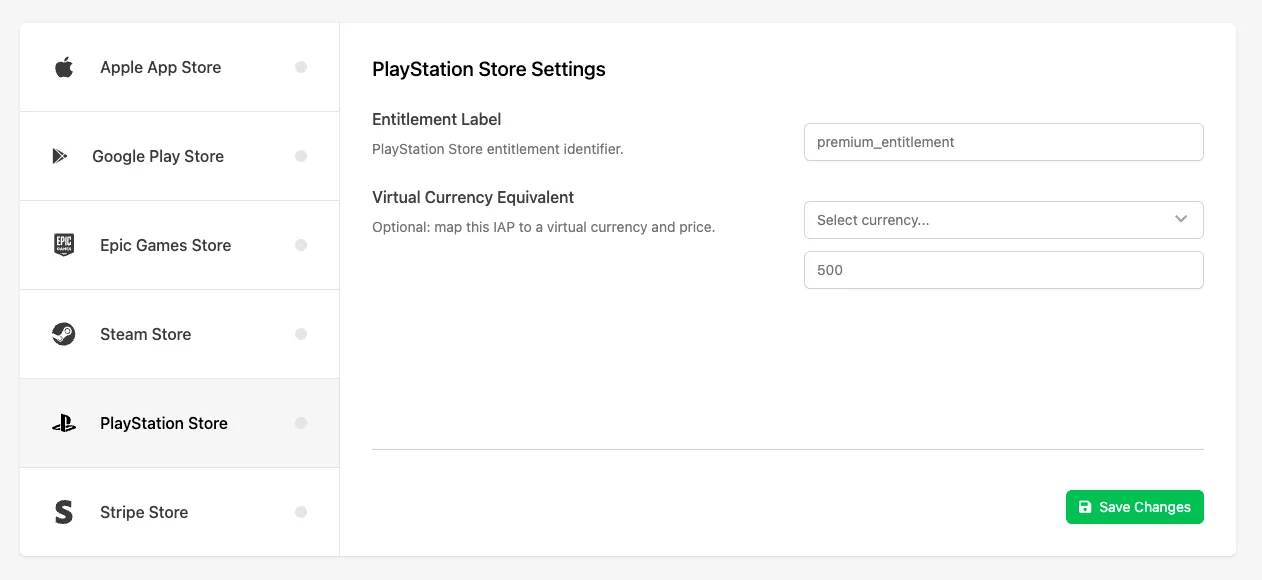Click the Epic Games Store status dot
The width and height of the screenshot is (1262, 580).
[x=301, y=245]
